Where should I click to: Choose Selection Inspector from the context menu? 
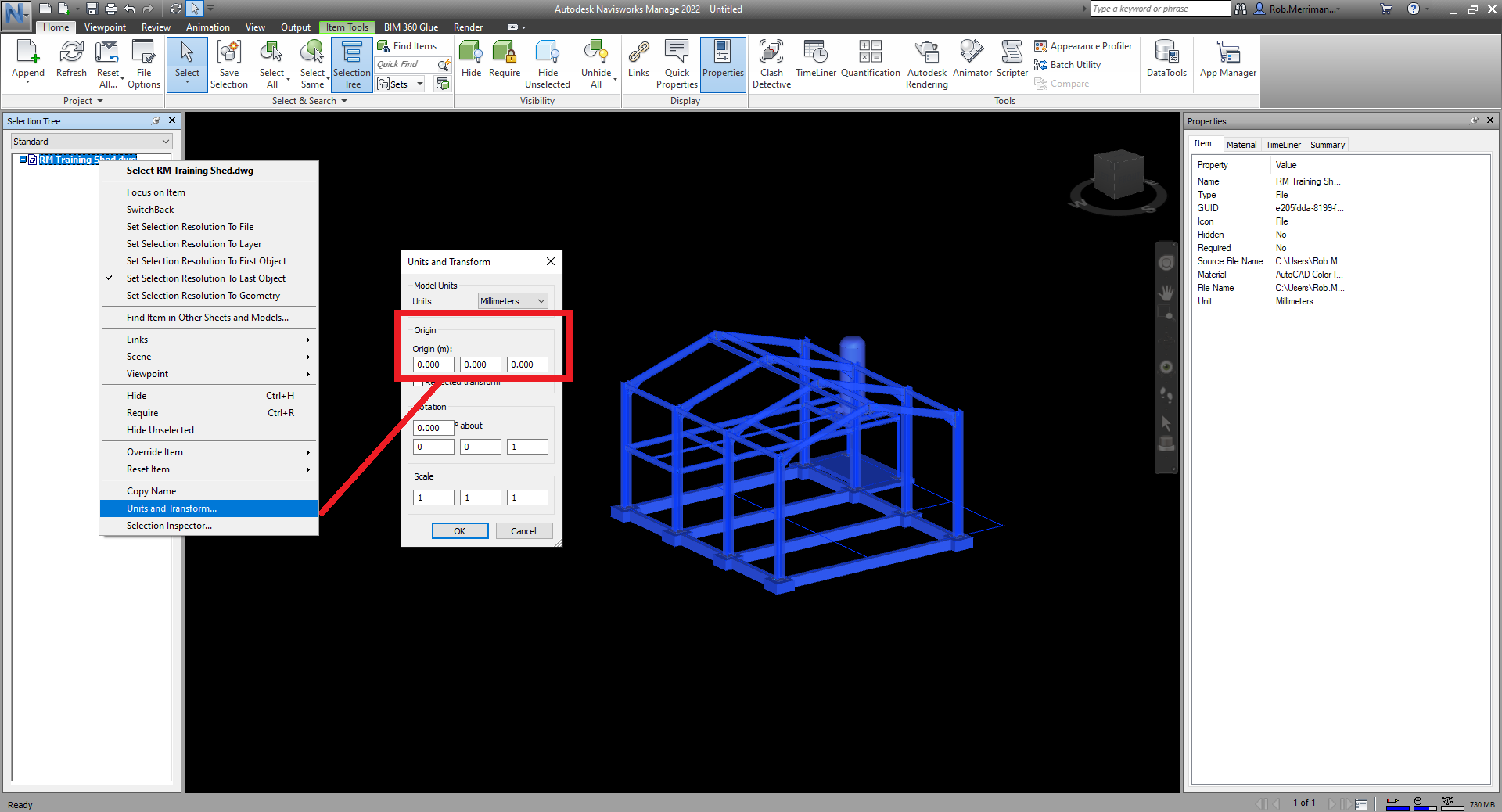(169, 526)
